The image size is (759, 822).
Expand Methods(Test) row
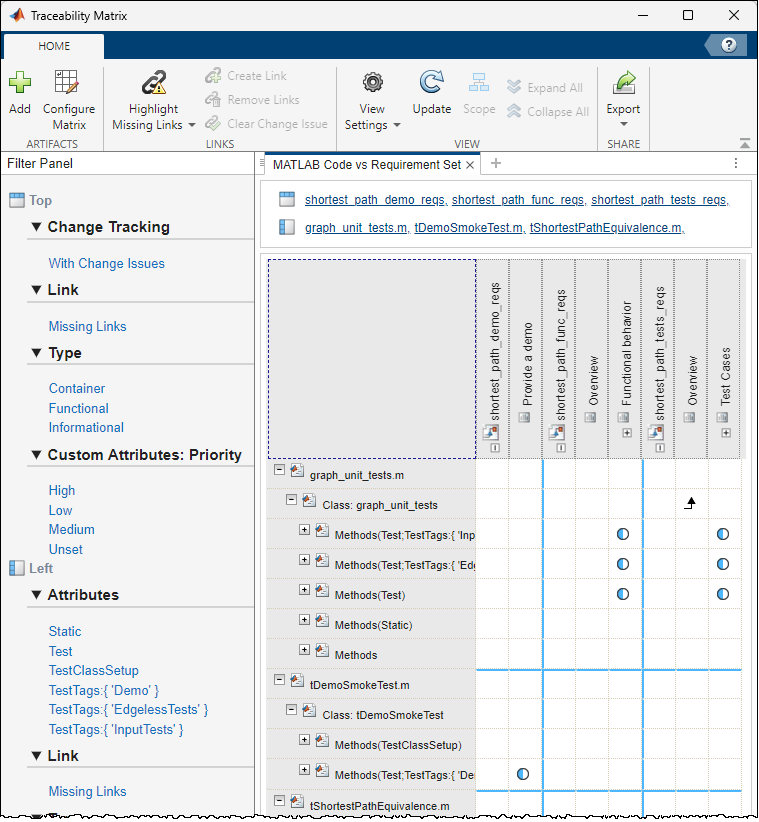click(304, 589)
